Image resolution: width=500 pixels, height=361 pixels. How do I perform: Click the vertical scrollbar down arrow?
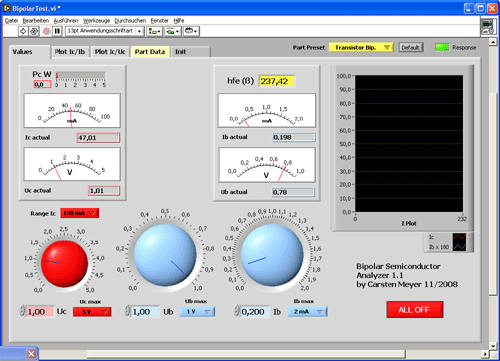point(493,346)
